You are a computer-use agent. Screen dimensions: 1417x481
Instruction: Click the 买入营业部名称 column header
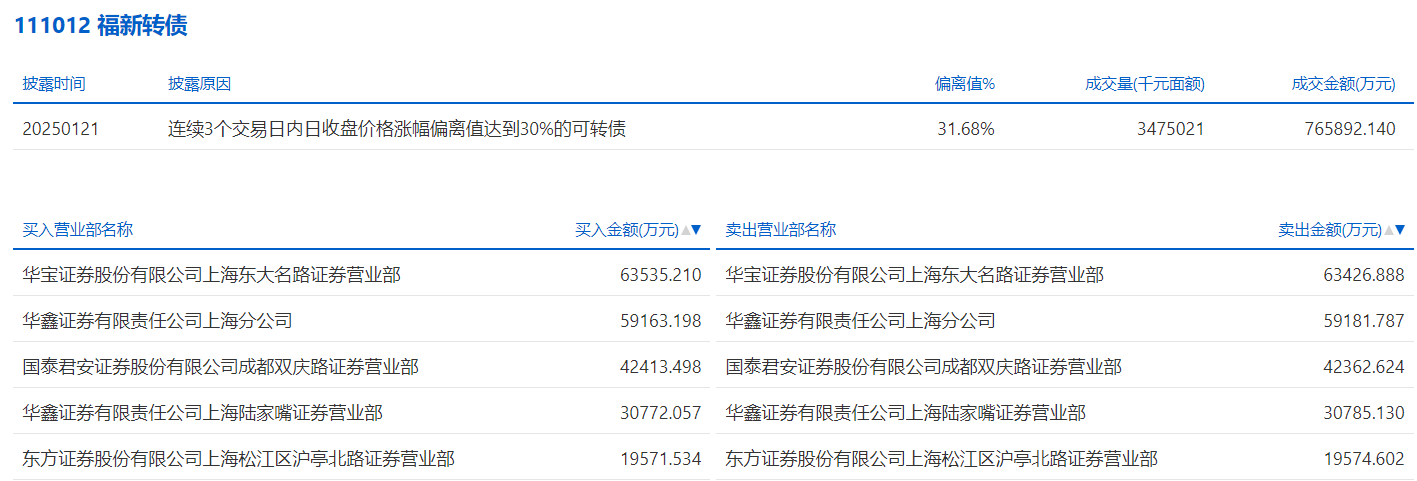pos(78,230)
